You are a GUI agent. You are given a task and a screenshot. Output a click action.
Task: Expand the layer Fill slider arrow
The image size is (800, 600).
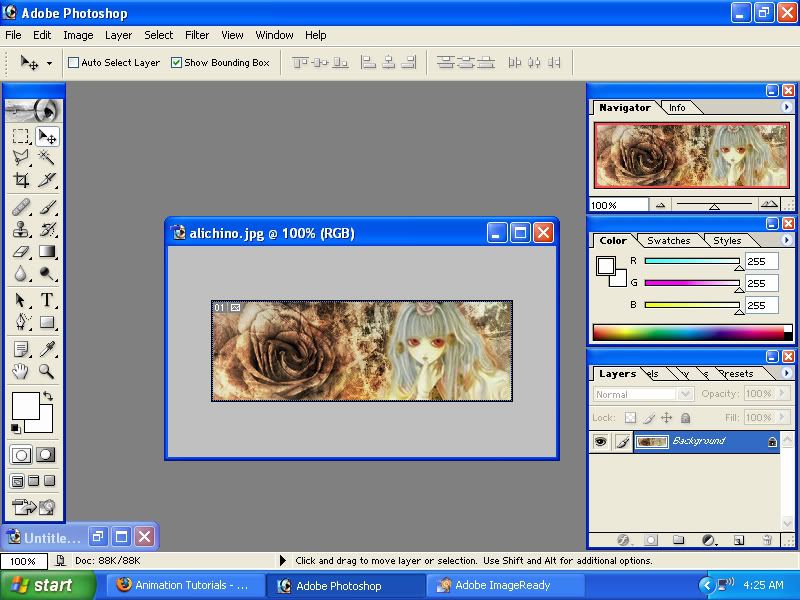tap(782, 417)
